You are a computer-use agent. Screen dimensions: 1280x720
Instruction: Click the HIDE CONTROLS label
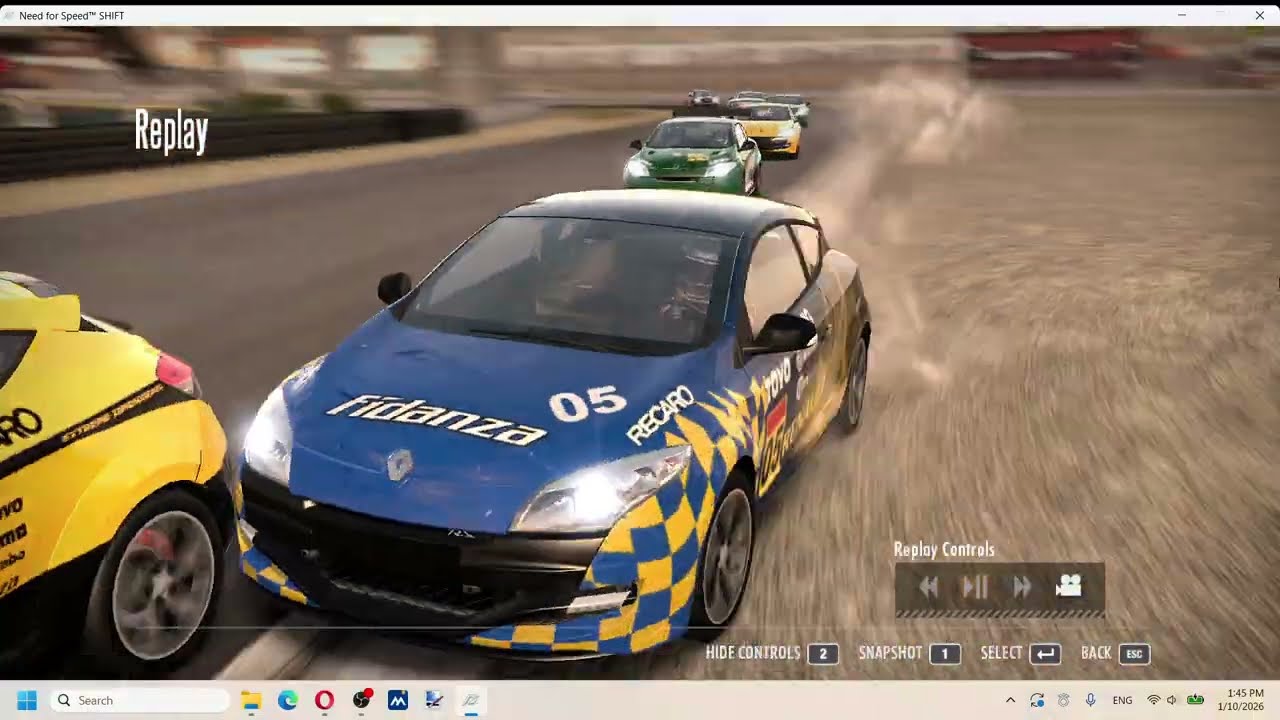(x=753, y=653)
